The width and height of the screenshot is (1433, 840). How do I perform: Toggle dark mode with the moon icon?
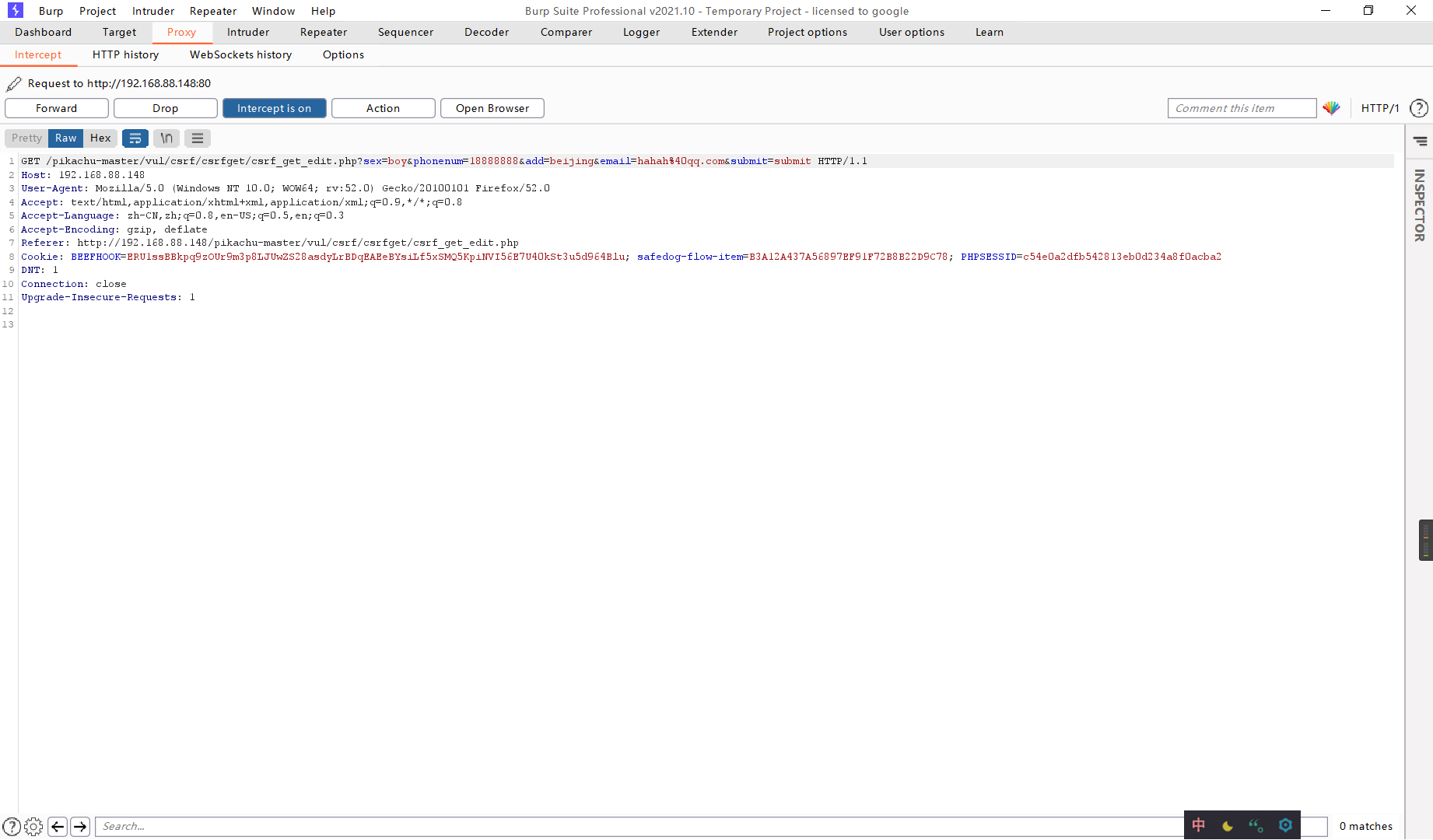coord(1228,825)
